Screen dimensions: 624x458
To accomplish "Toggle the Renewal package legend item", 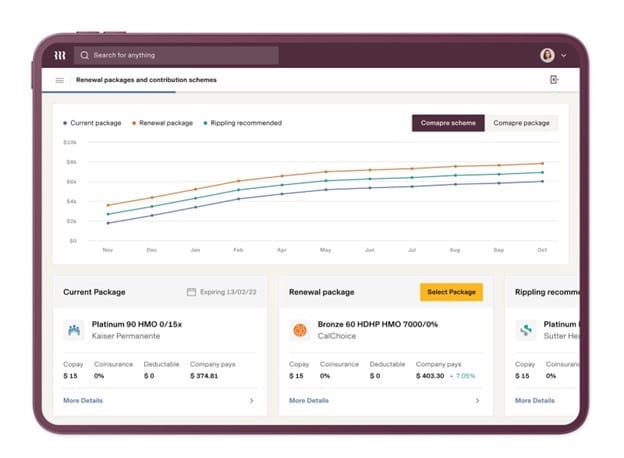I will pos(164,123).
